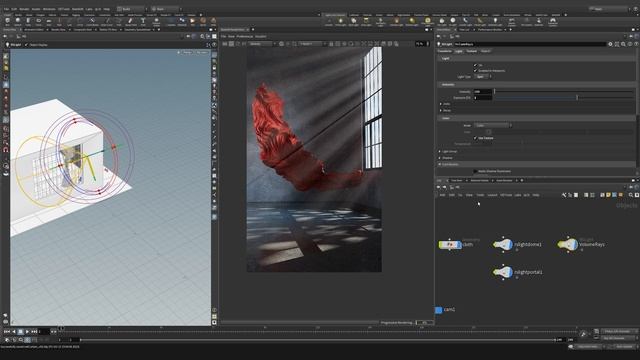Open the Build desktop dropdown

click(132, 9)
